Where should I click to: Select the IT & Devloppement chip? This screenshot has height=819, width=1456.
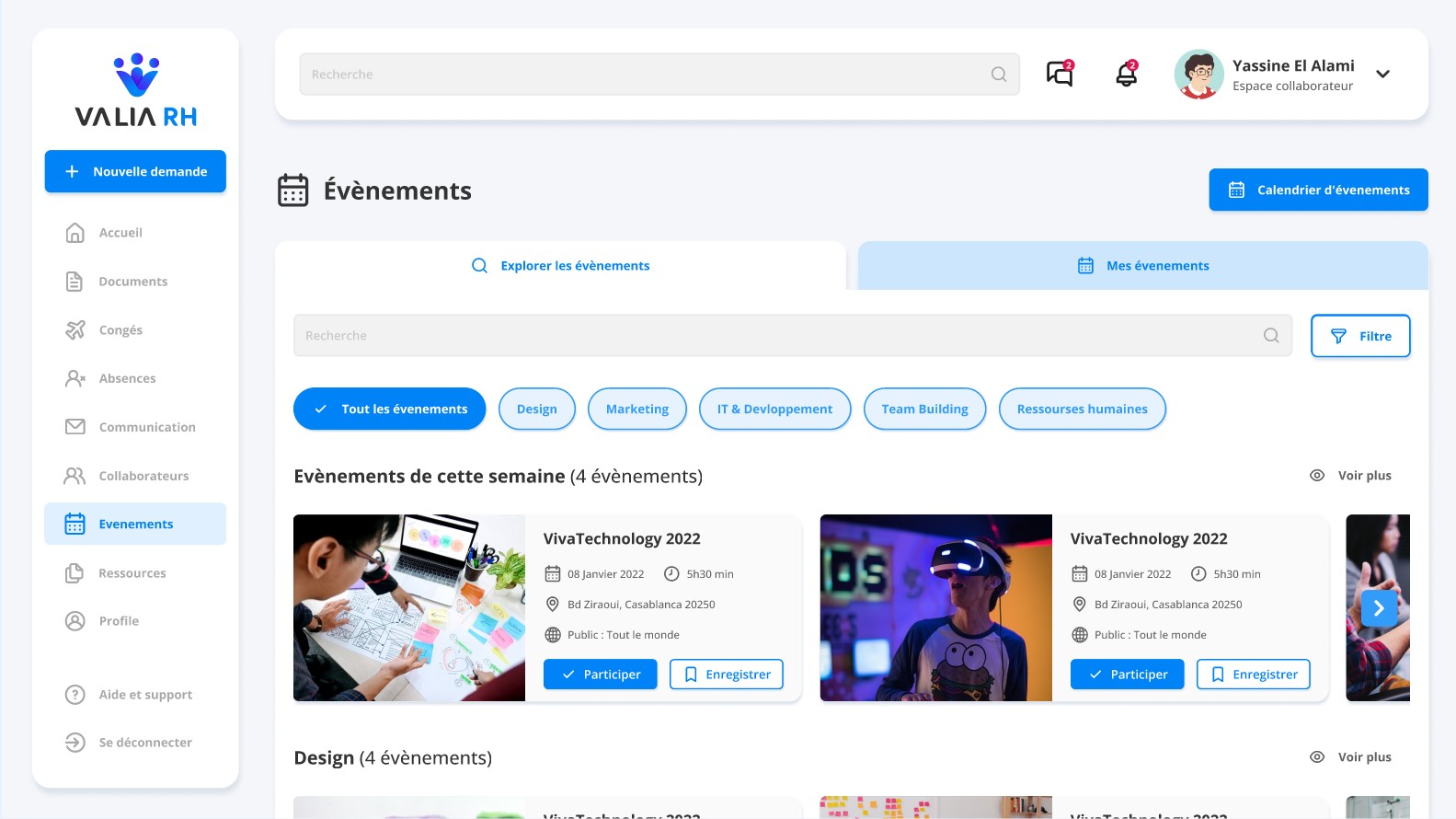pyautogui.click(x=774, y=409)
